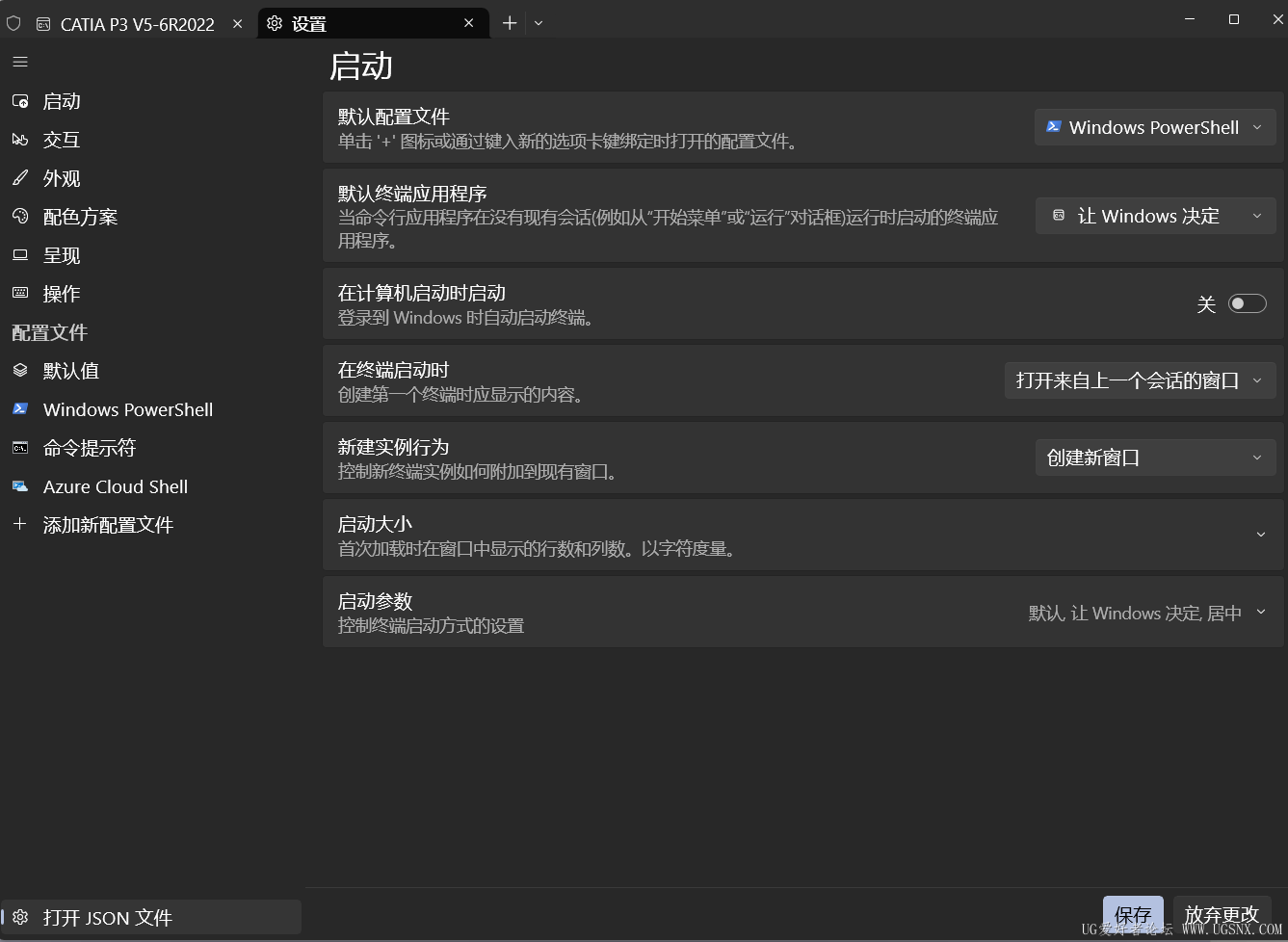Click the terminal icon on CATIA tab
The width and height of the screenshot is (1288, 942).
pyautogui.click(x=43, y=24)
